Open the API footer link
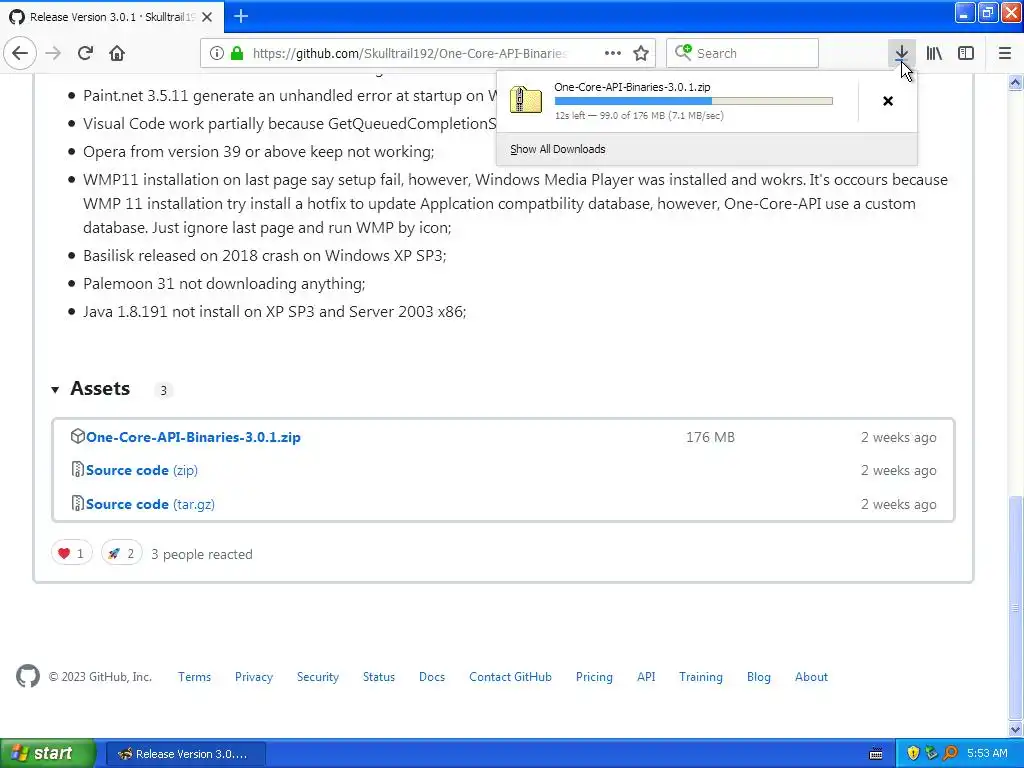The height and width of the screenshot is (768, 1024). click(646, 677)
